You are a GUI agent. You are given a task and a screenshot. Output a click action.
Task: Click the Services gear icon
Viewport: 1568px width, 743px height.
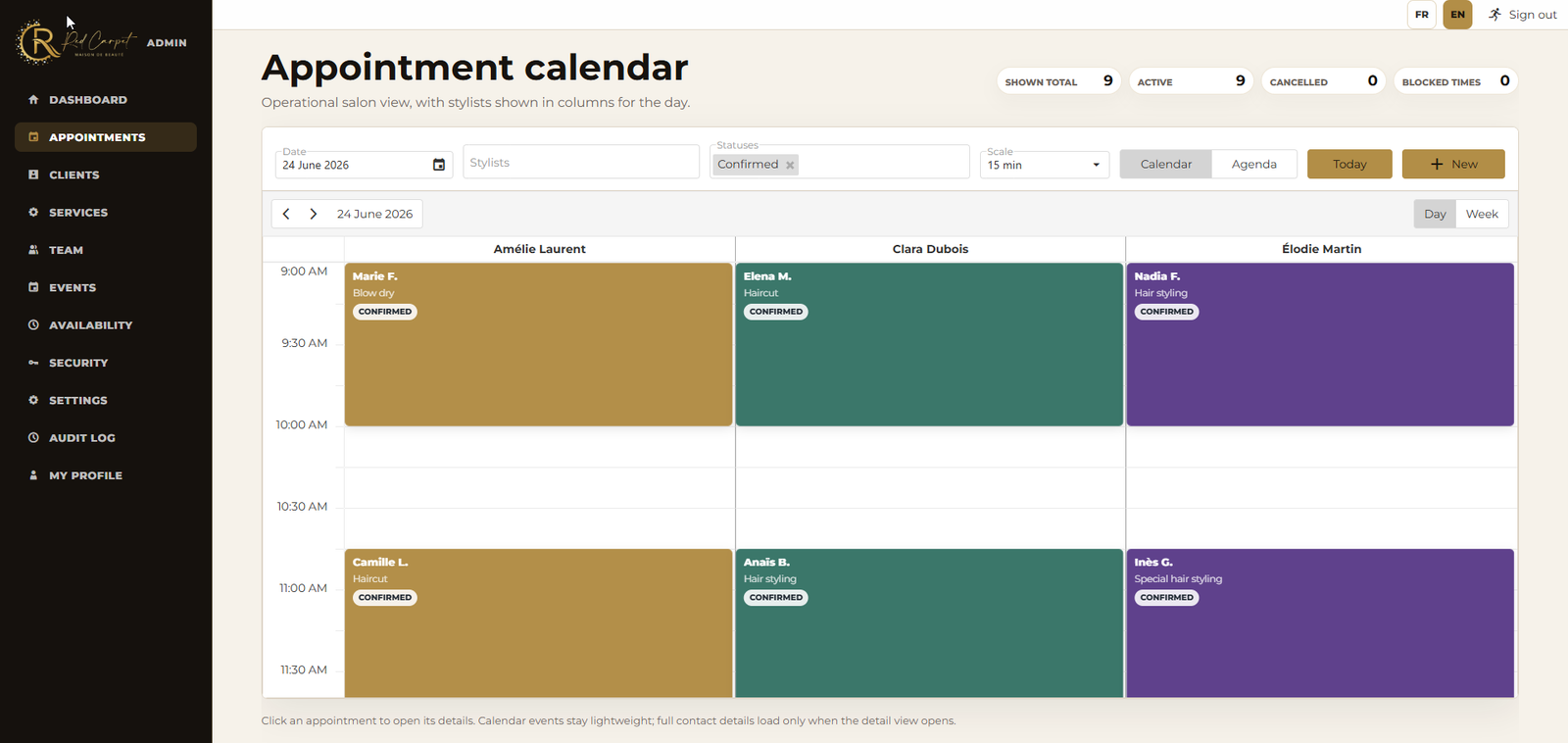click(x=33, y=213)
